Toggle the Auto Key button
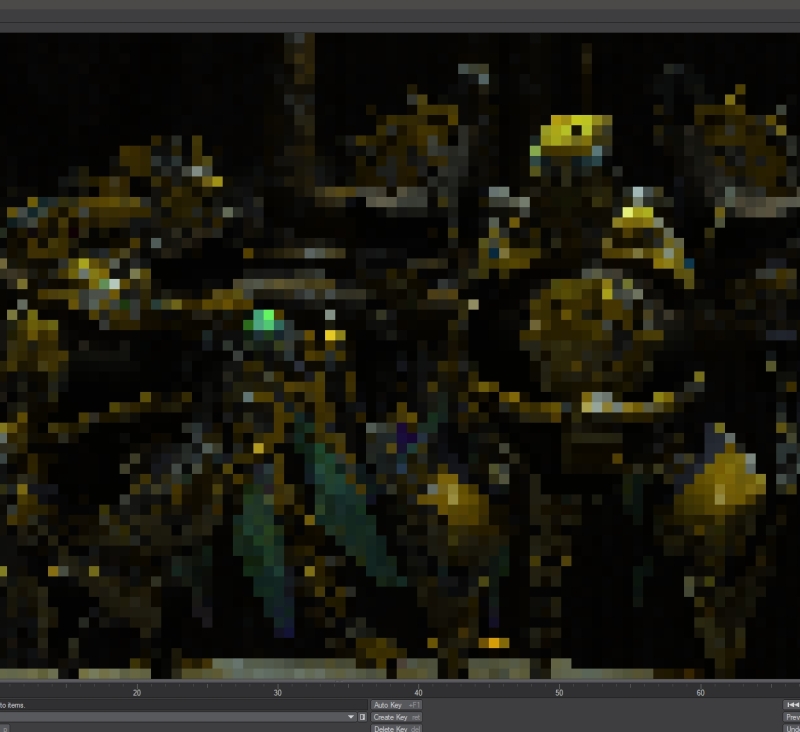The image size is (800, 732). (x=397, y=705)
